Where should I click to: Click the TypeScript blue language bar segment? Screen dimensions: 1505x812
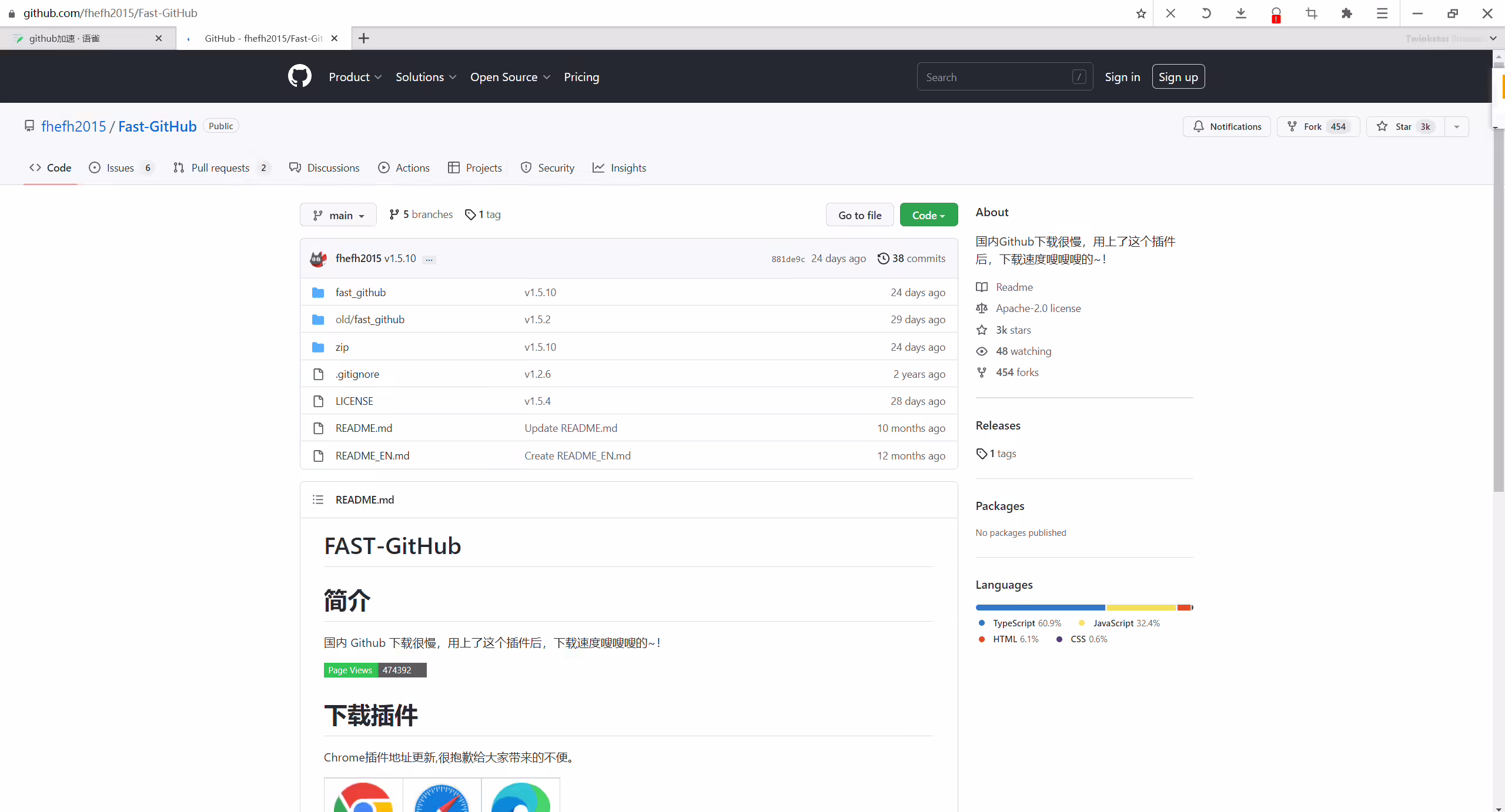coord(1041,608)
